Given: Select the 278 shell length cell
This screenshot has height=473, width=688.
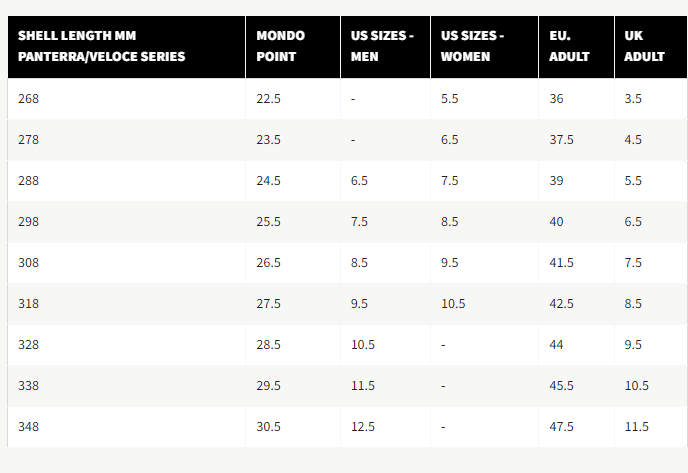Looking at the screenshot, I should click(x=28, y=140).
